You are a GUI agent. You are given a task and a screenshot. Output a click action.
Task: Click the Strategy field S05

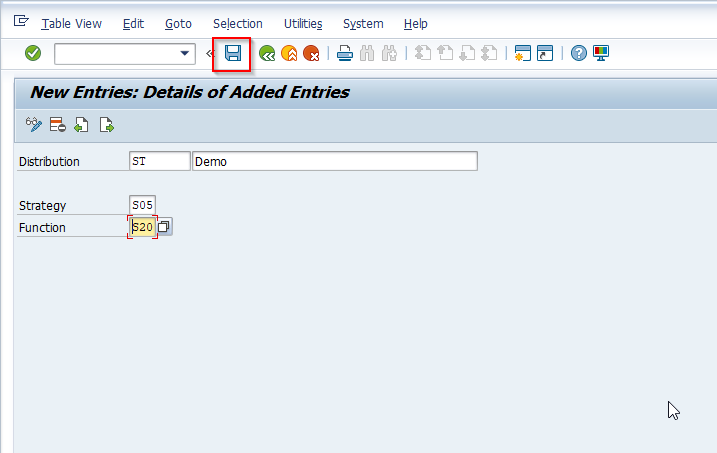(142, 205)
